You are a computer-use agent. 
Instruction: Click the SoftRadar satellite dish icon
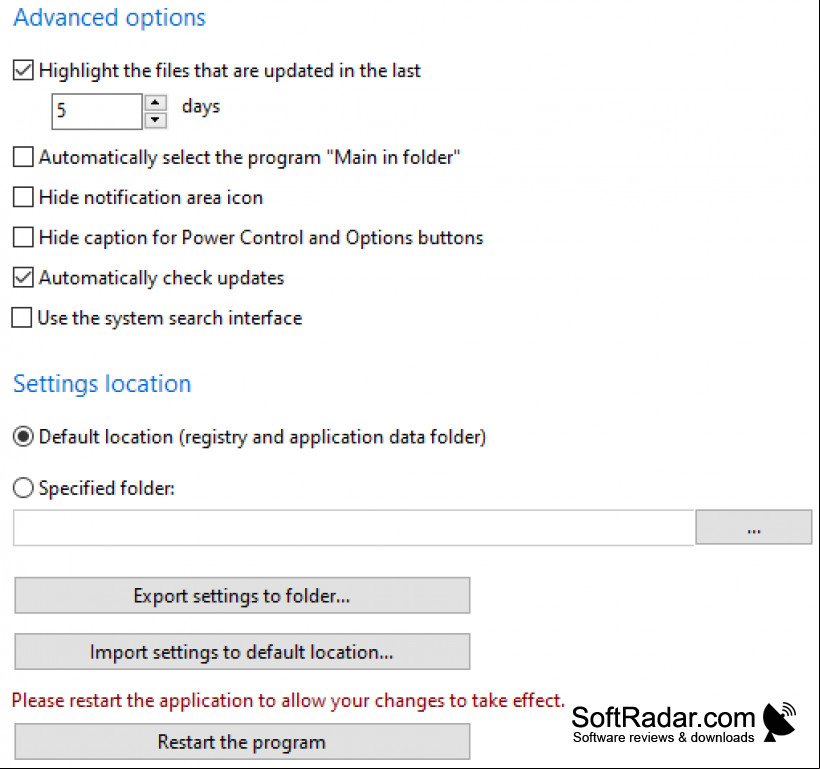tap(779, 722)
